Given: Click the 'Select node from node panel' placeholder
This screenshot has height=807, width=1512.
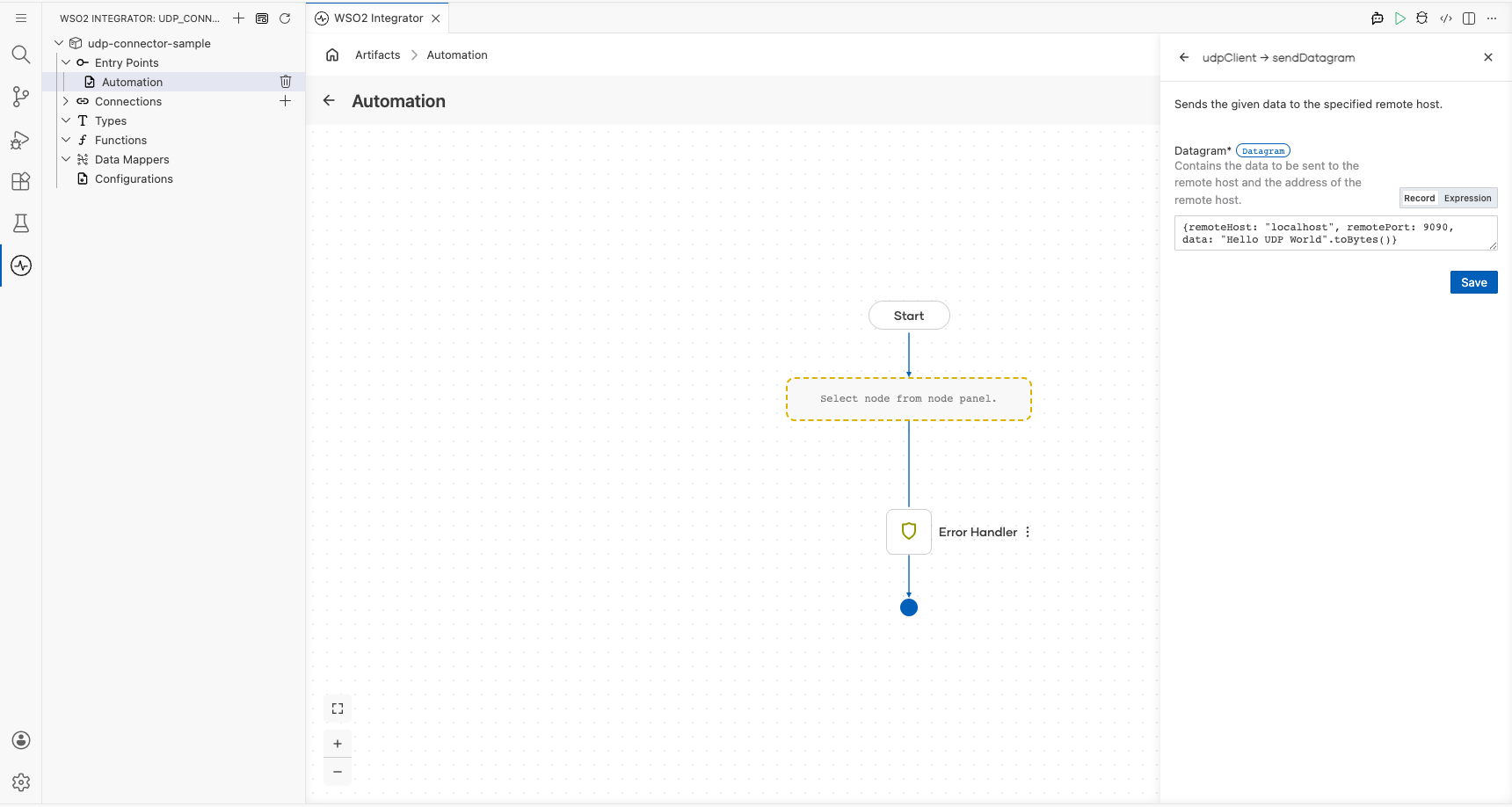Looking at the screenshot, I should pos(909,399).
